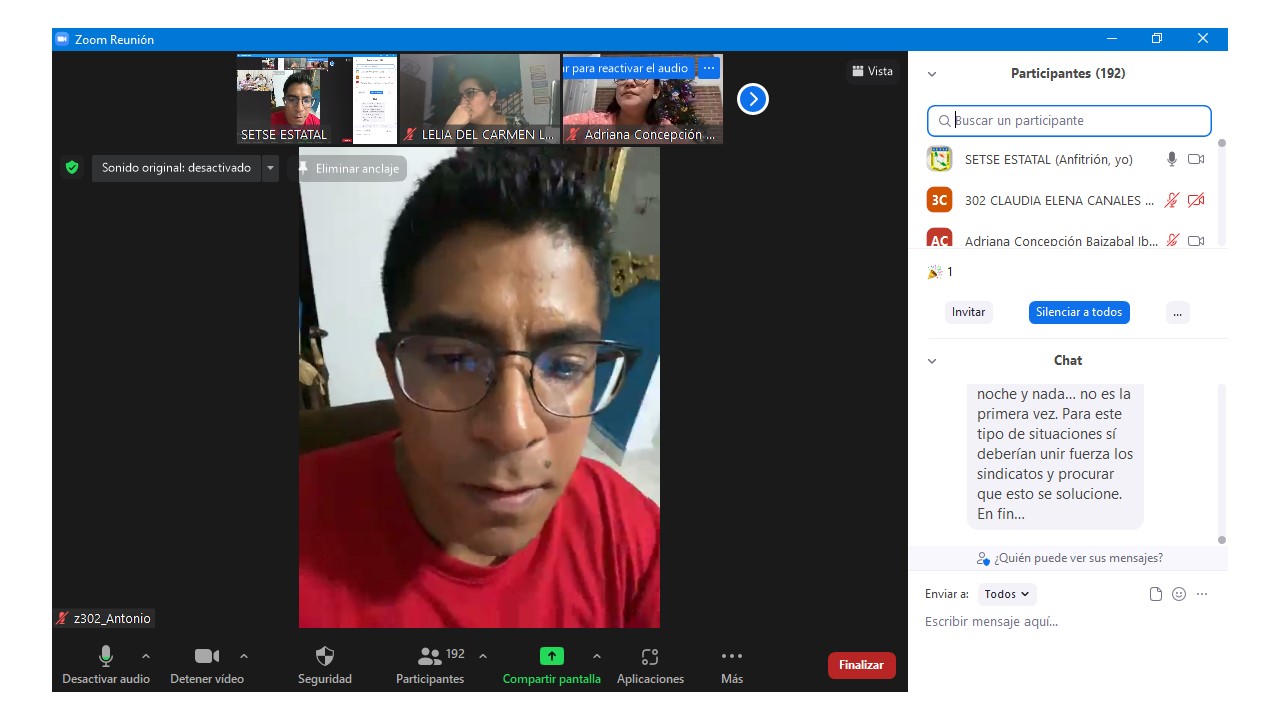Mute everyone with Silenciar a todos
The width and height of the screenshot is (1280, 720).
point(1079,312)
